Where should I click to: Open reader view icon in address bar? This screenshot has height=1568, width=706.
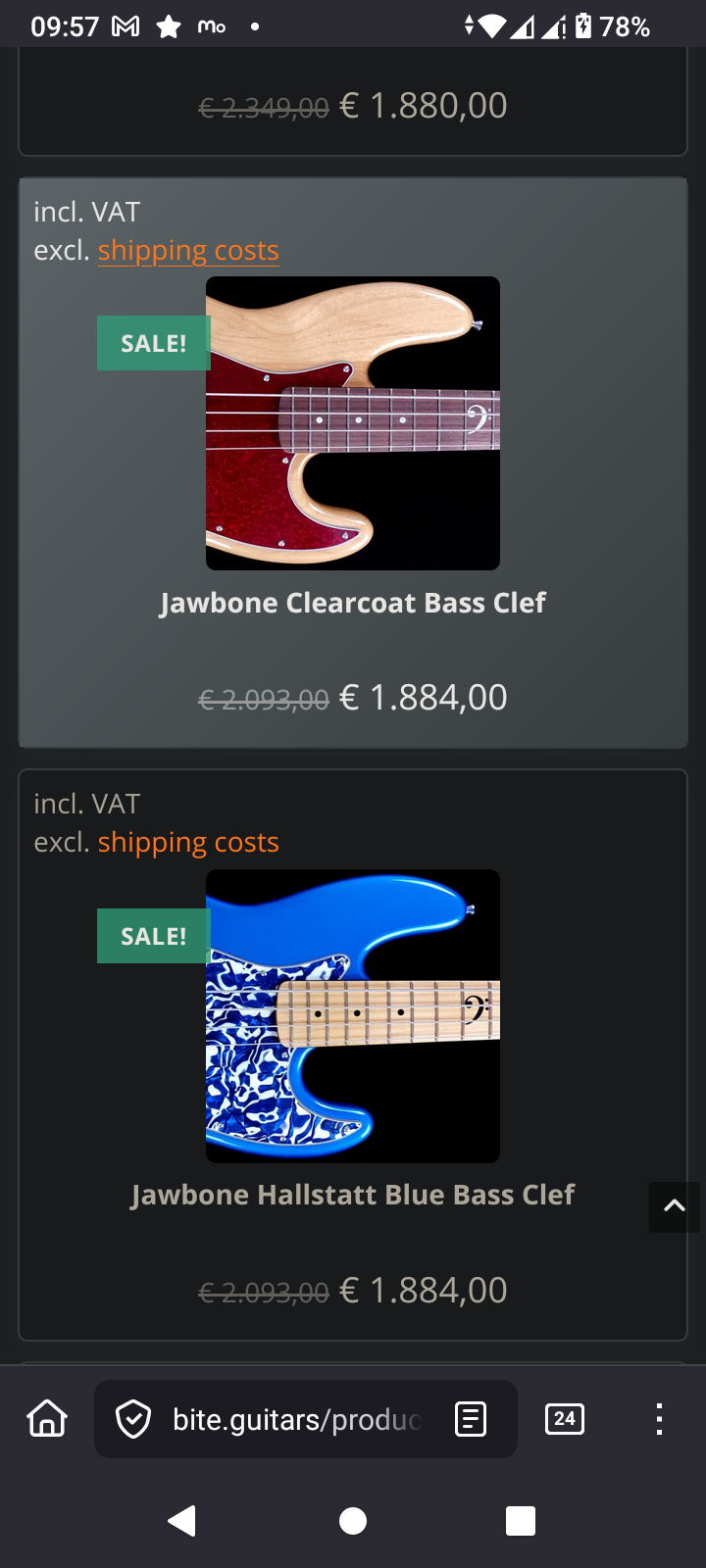click(x=471, y=1419)
